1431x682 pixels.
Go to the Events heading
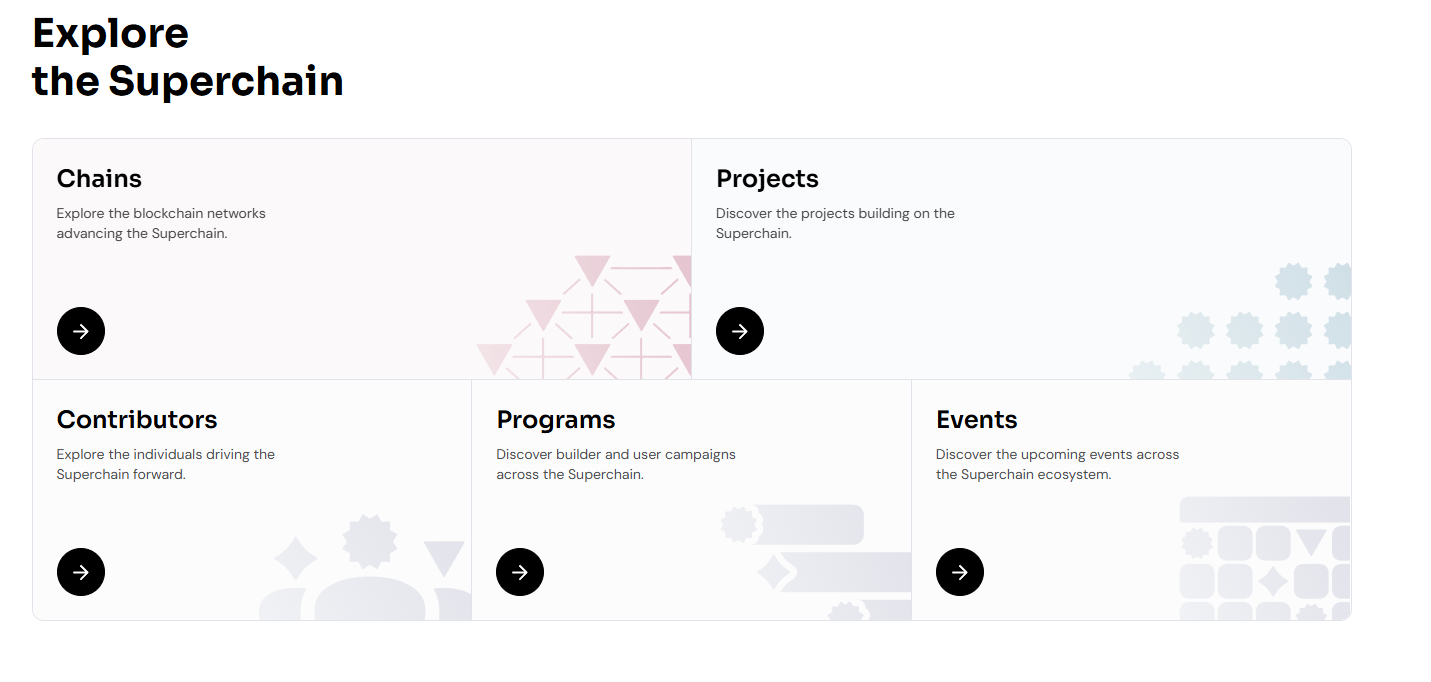(976, 420)
